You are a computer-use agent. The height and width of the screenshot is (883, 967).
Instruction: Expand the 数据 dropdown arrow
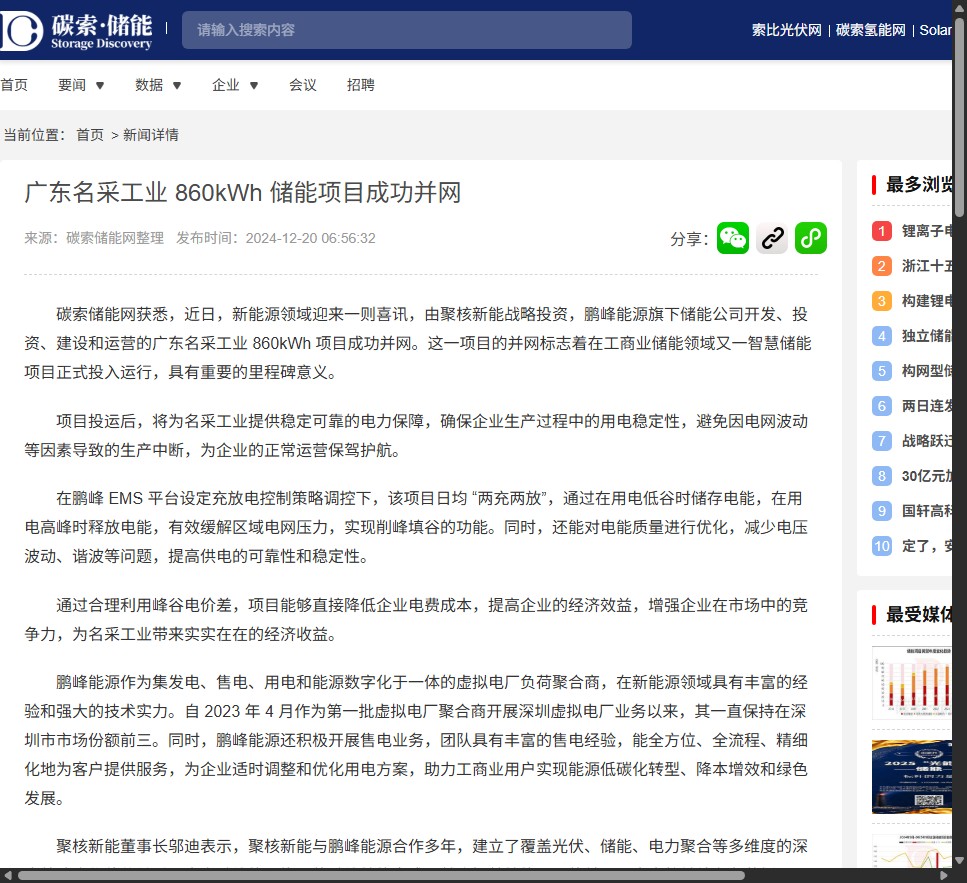click(x=177, y=86)
